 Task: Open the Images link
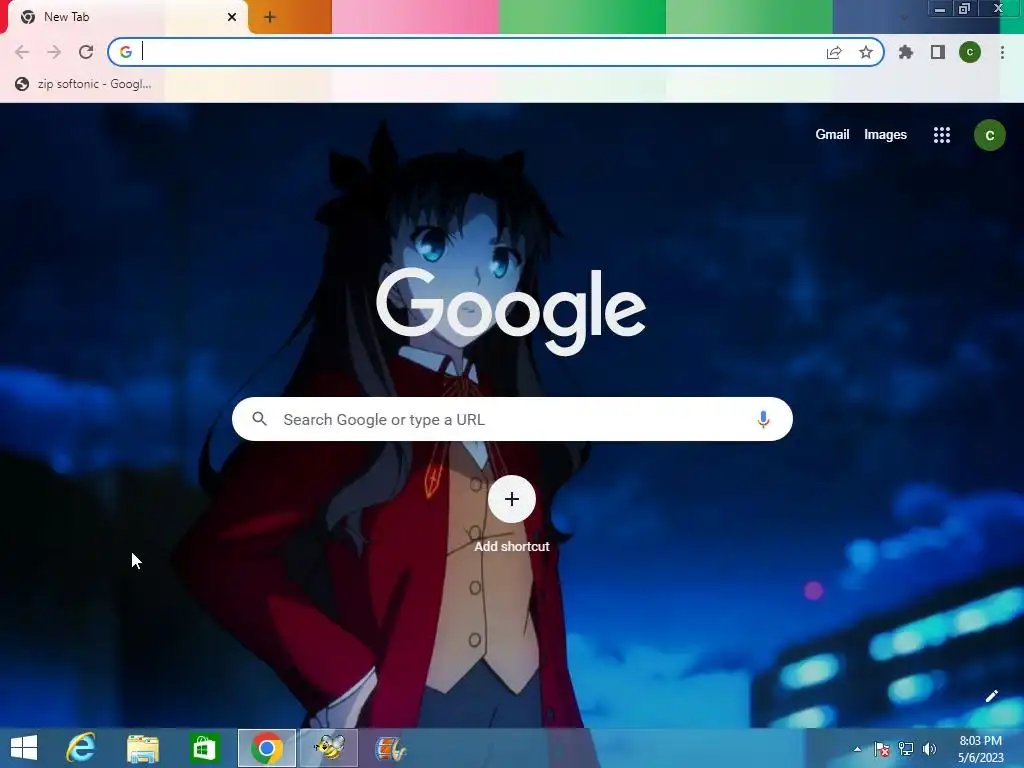885,135
